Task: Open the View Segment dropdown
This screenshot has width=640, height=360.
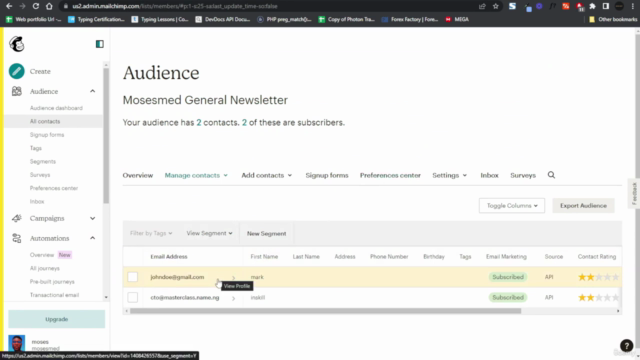Action: pos(209,233)
